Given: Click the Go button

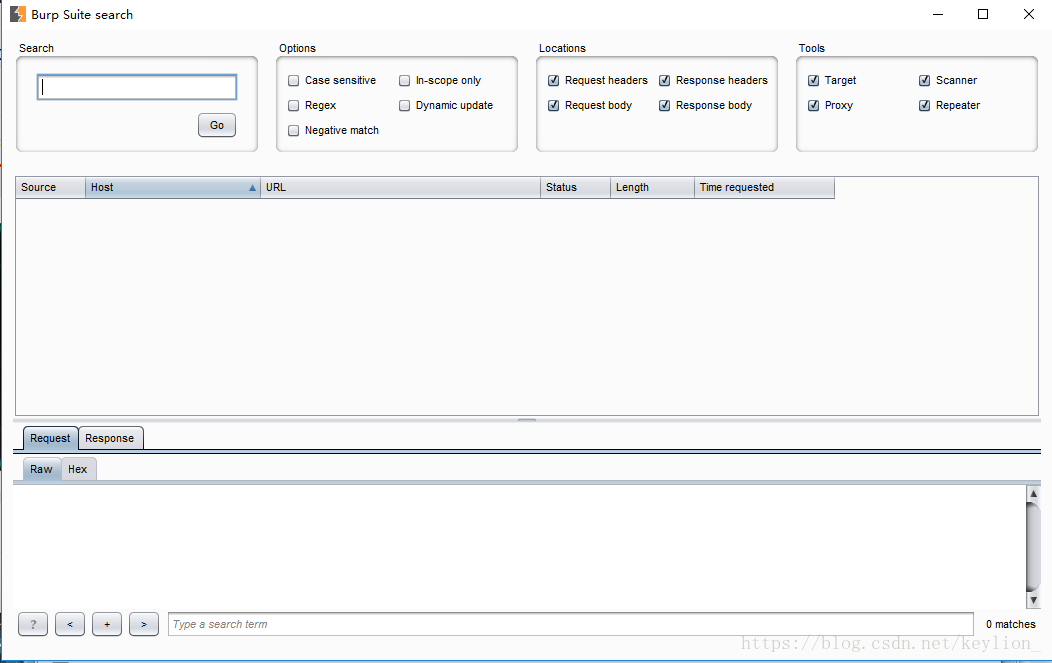Looking at the screenshot, I should point(217,125).
